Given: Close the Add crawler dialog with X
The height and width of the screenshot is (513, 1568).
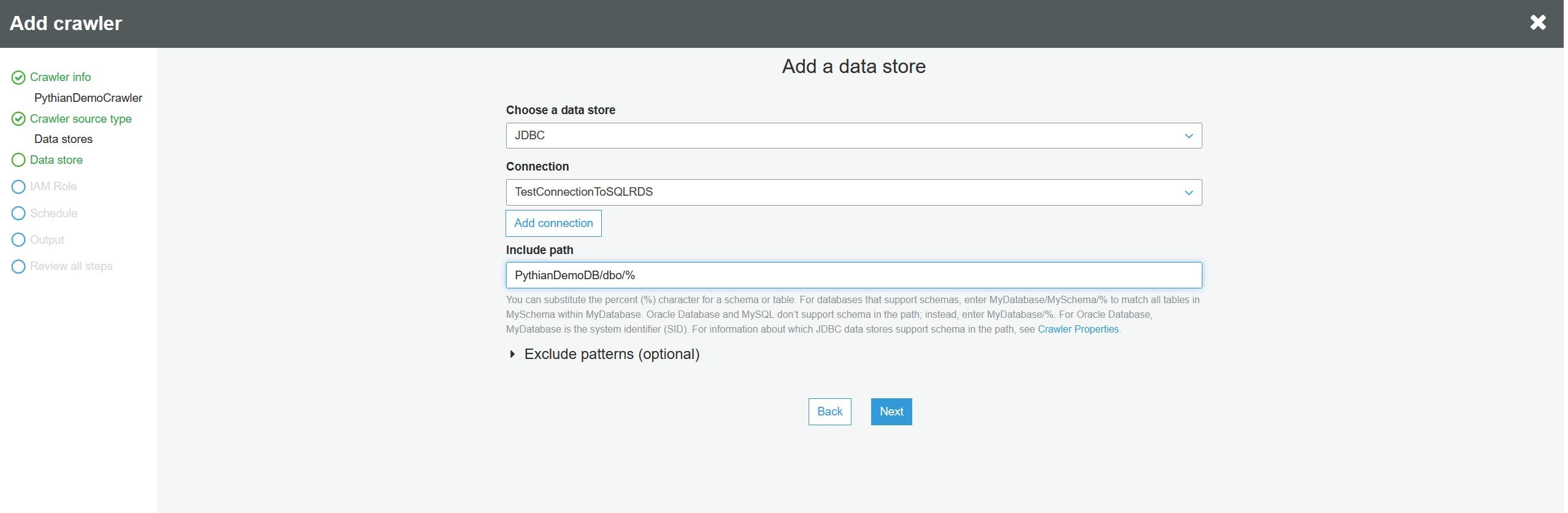Looking at the screenshot, I should point(1537,23).
